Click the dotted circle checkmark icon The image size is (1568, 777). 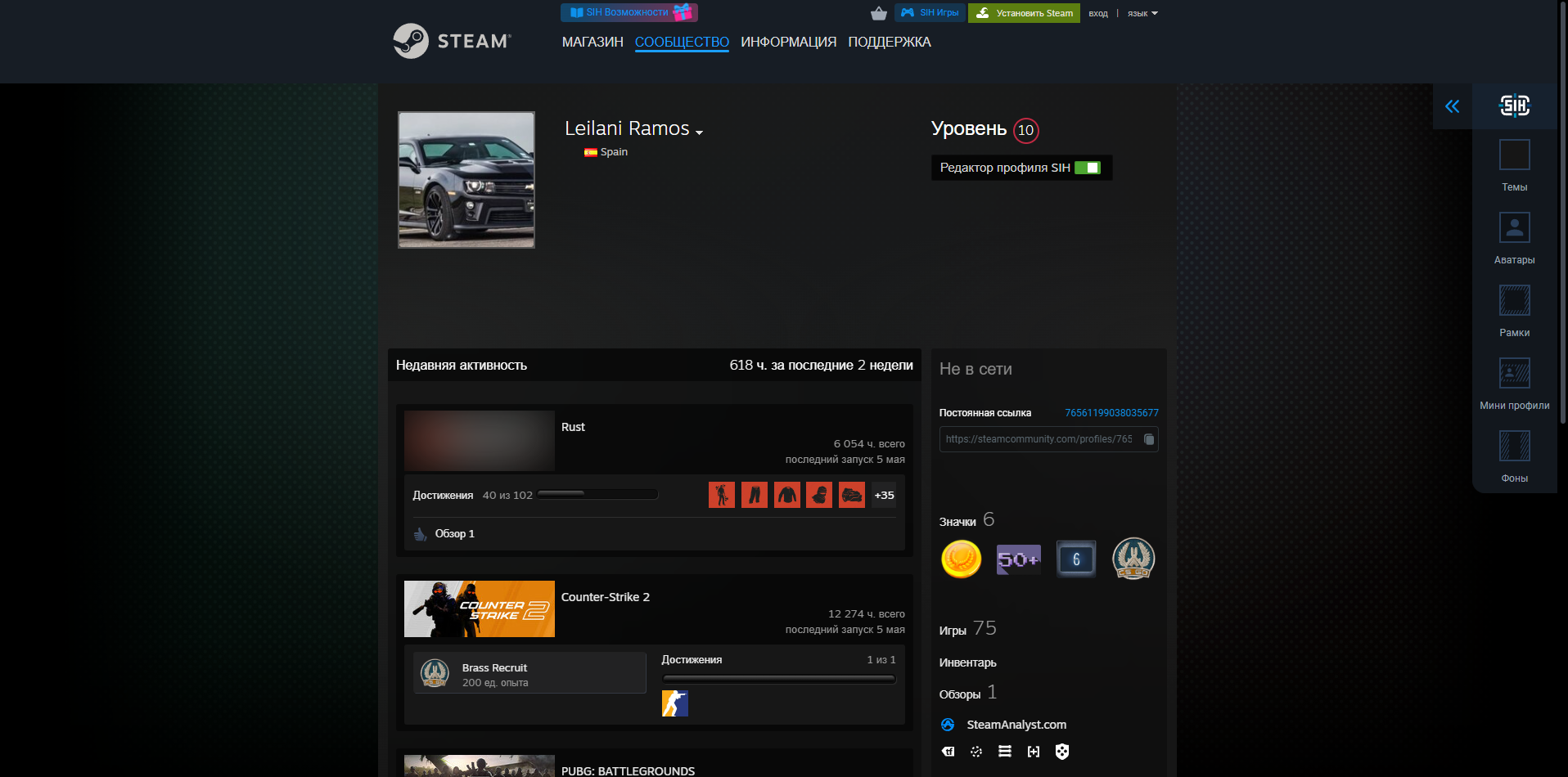(x=976, y=752)
